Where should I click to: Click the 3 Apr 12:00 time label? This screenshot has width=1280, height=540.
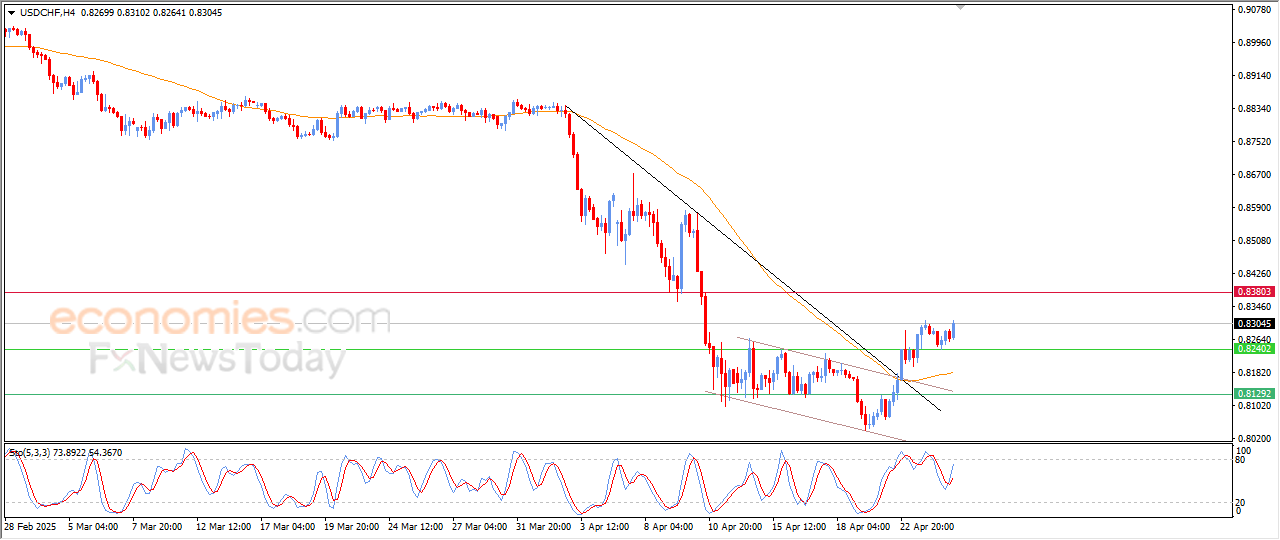pos(607,526)
